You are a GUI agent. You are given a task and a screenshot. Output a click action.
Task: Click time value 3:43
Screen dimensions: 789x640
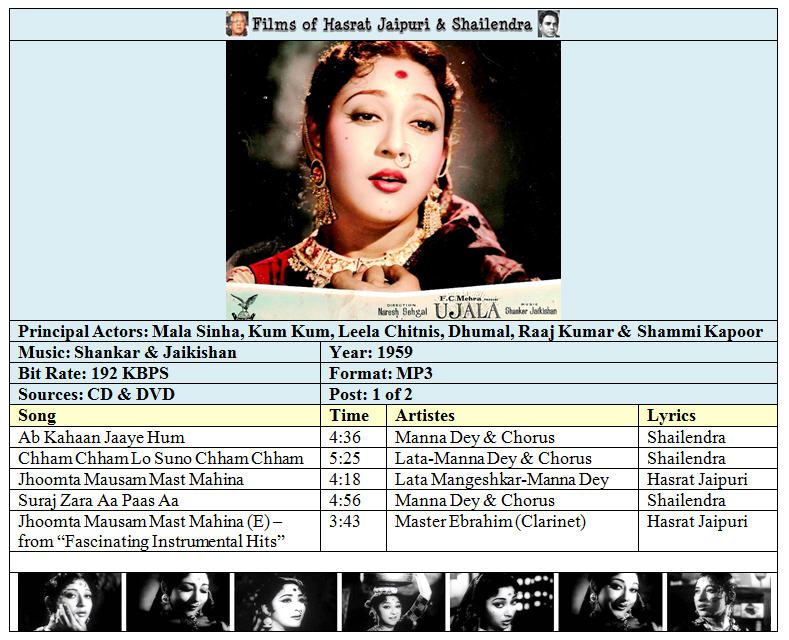coord(345,521)
